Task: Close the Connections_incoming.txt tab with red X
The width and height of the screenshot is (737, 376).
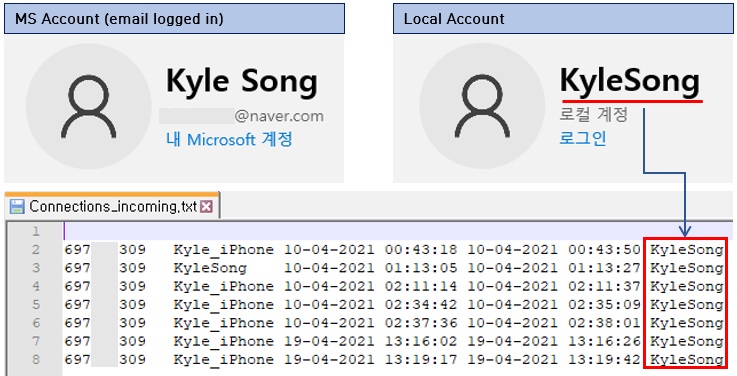Action: pos(206,206)
